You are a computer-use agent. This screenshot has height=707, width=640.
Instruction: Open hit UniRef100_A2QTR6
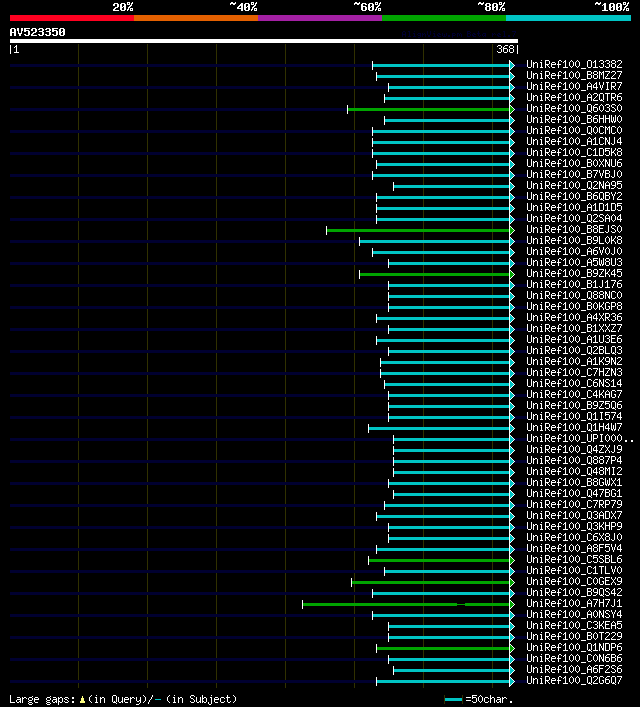(574, 97)
